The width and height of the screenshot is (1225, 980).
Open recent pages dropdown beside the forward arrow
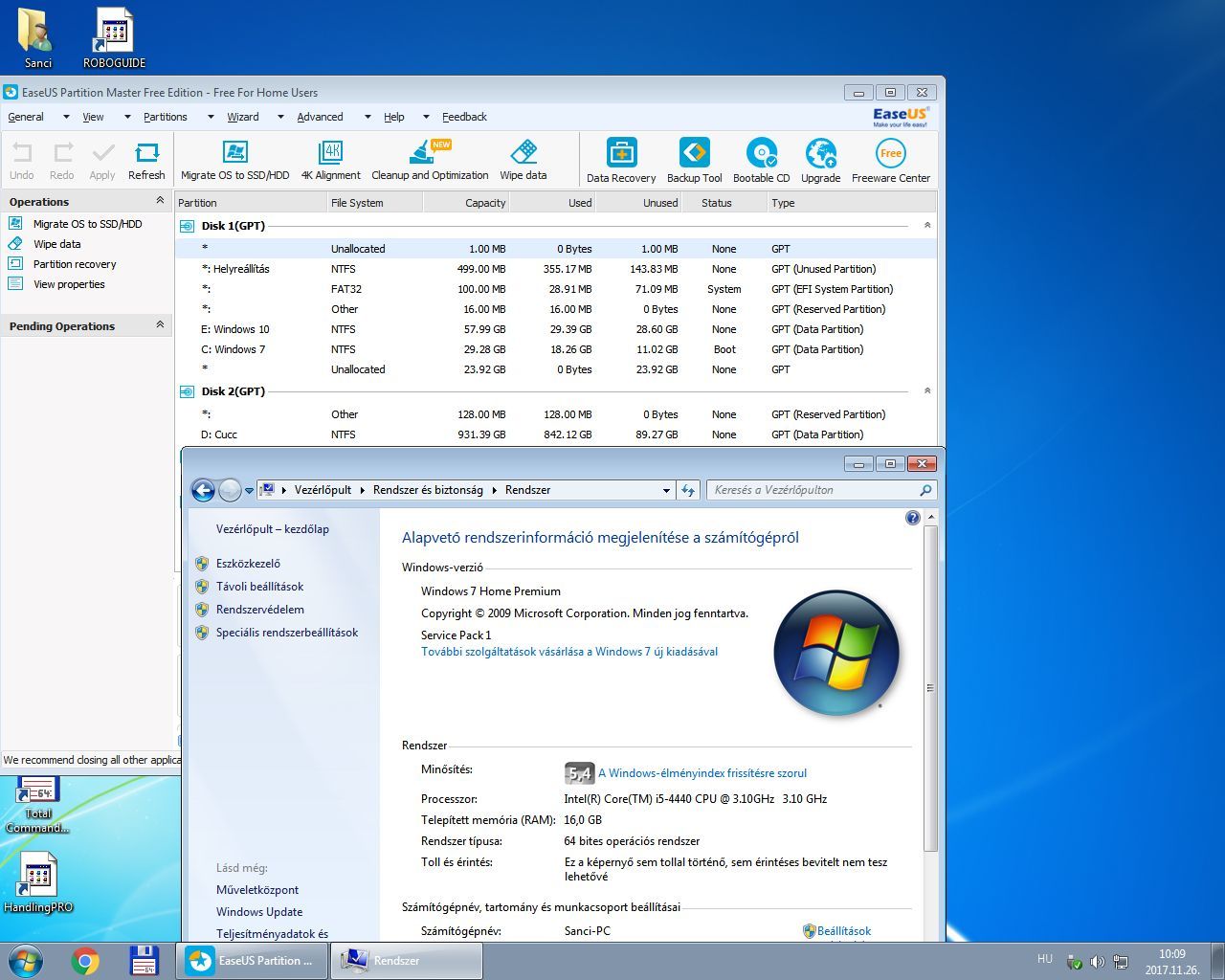249,490
